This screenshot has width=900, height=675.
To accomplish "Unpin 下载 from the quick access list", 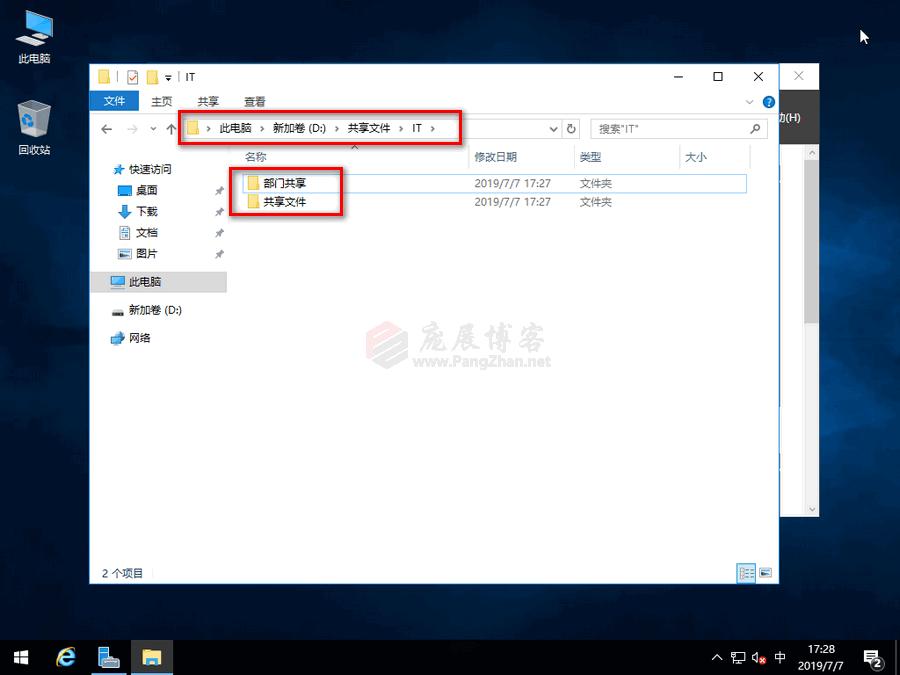I will click(219, 212).
